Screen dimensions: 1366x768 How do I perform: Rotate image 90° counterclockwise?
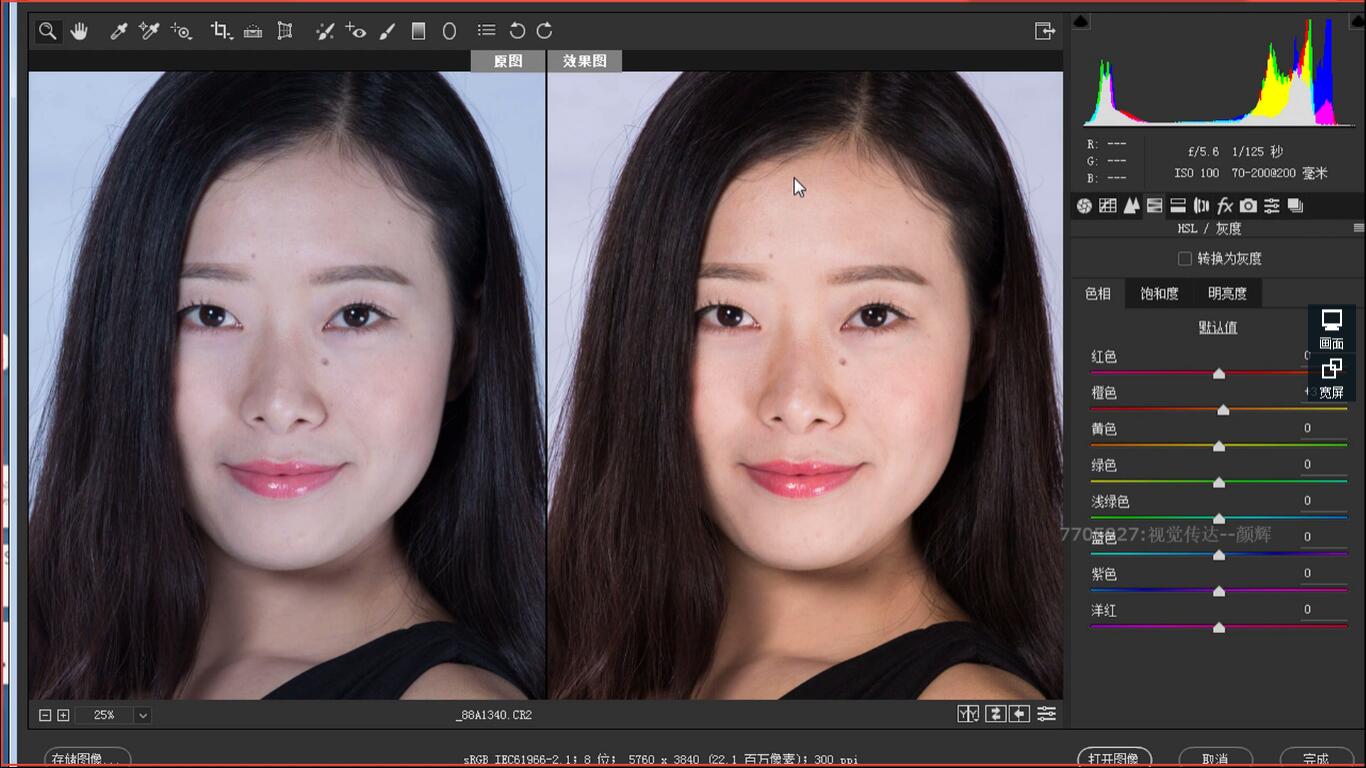pos(517,31)
